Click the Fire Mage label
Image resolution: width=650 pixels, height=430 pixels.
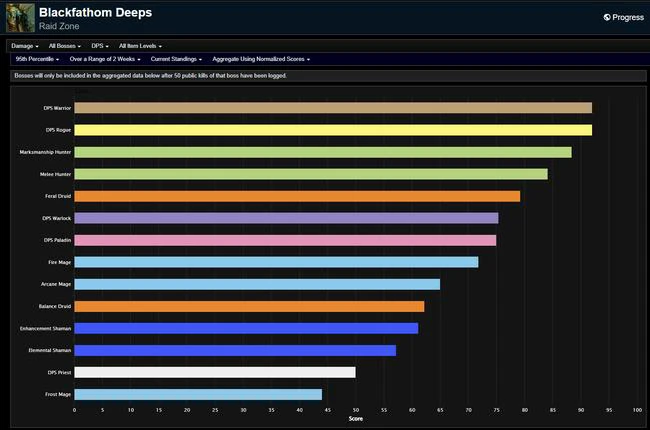tap(60, 262)
